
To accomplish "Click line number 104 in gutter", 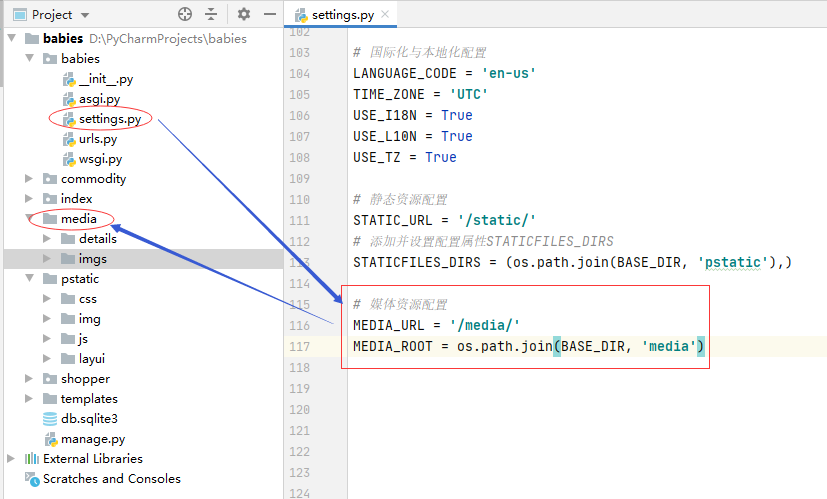I will coord(300,74).
